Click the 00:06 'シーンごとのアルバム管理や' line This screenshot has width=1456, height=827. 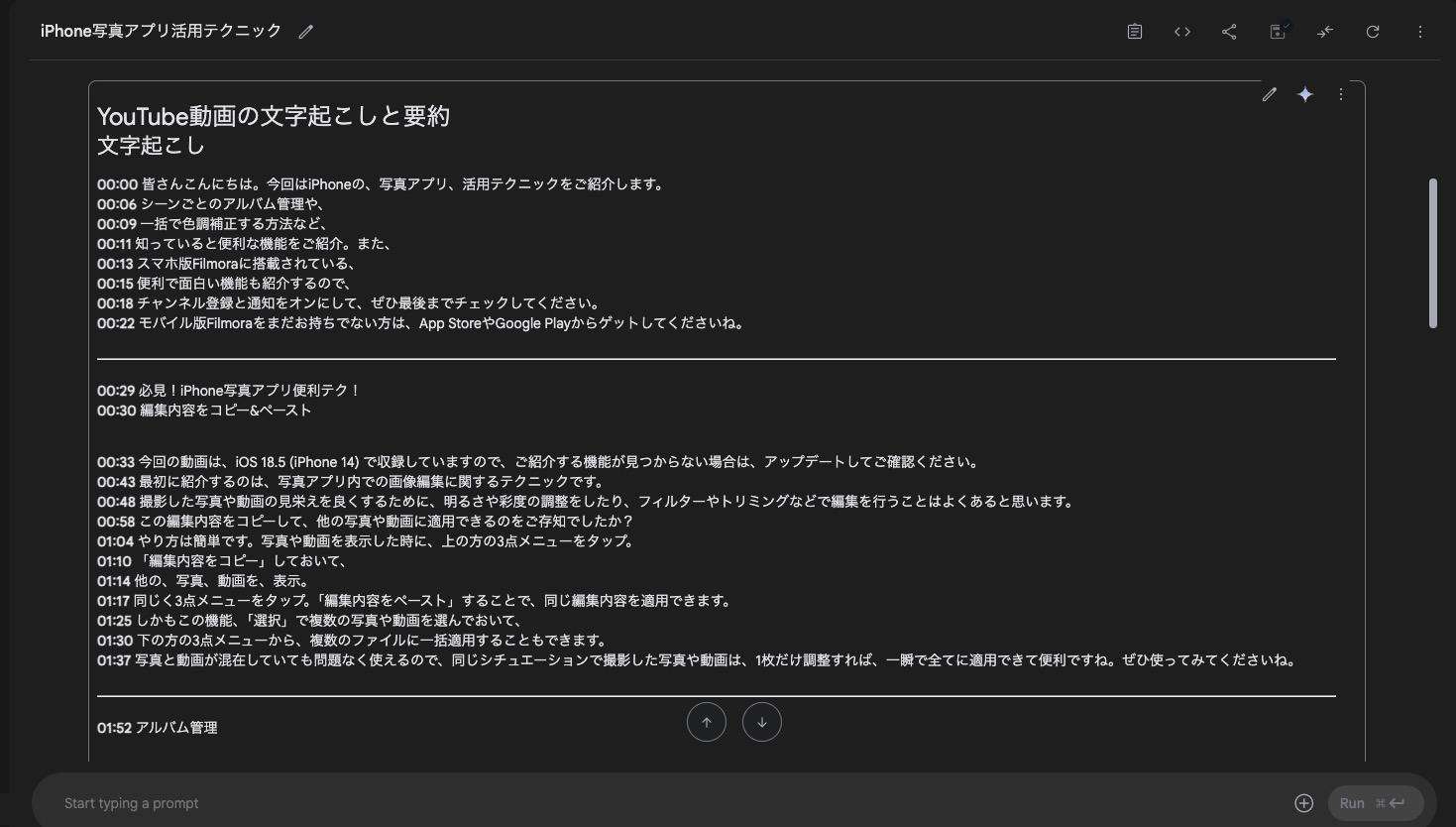point(212,204)
